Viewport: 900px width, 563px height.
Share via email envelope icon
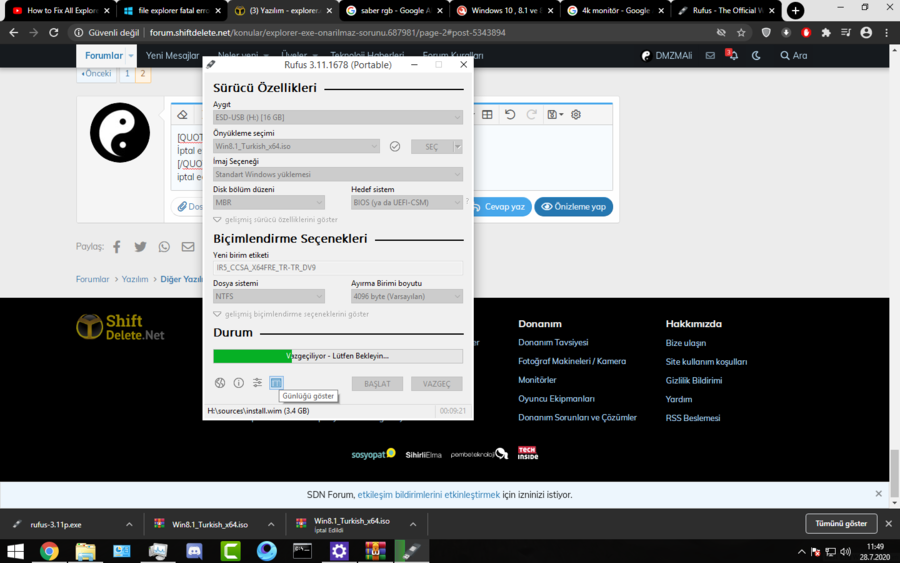tap(188, 247)
